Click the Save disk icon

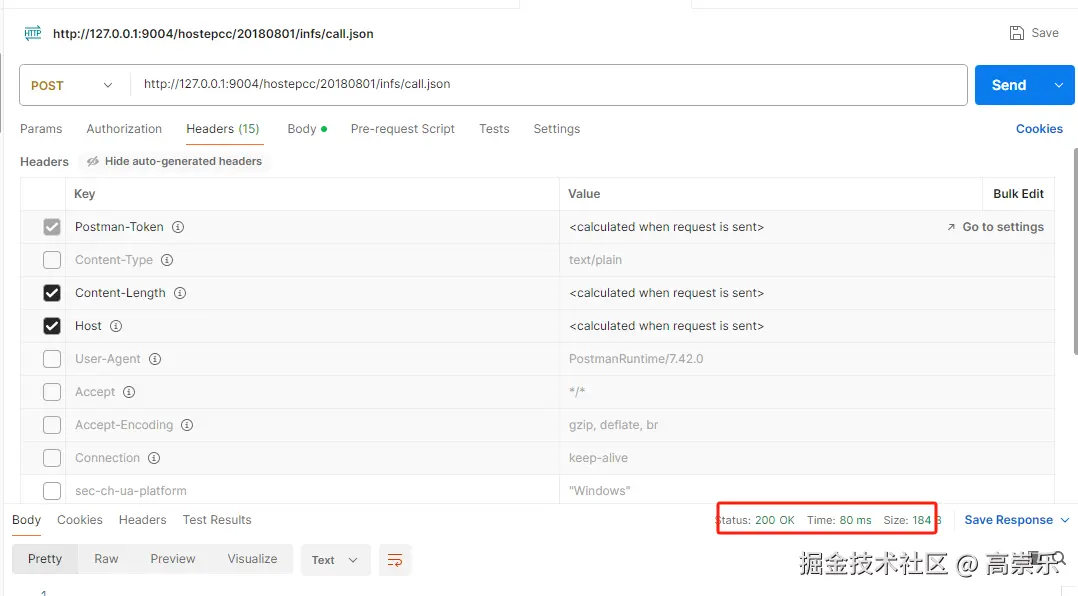click(1017, 33)
